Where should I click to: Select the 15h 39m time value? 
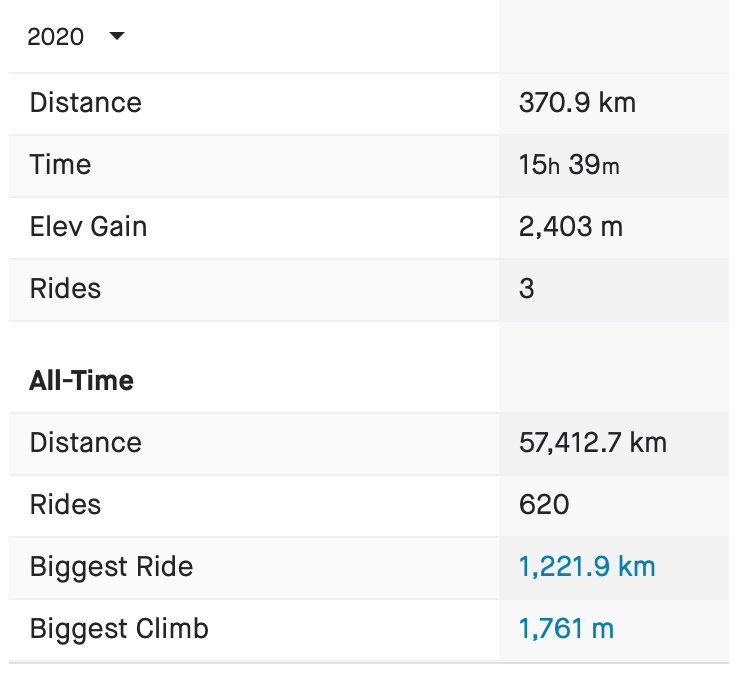coord(569,165)
